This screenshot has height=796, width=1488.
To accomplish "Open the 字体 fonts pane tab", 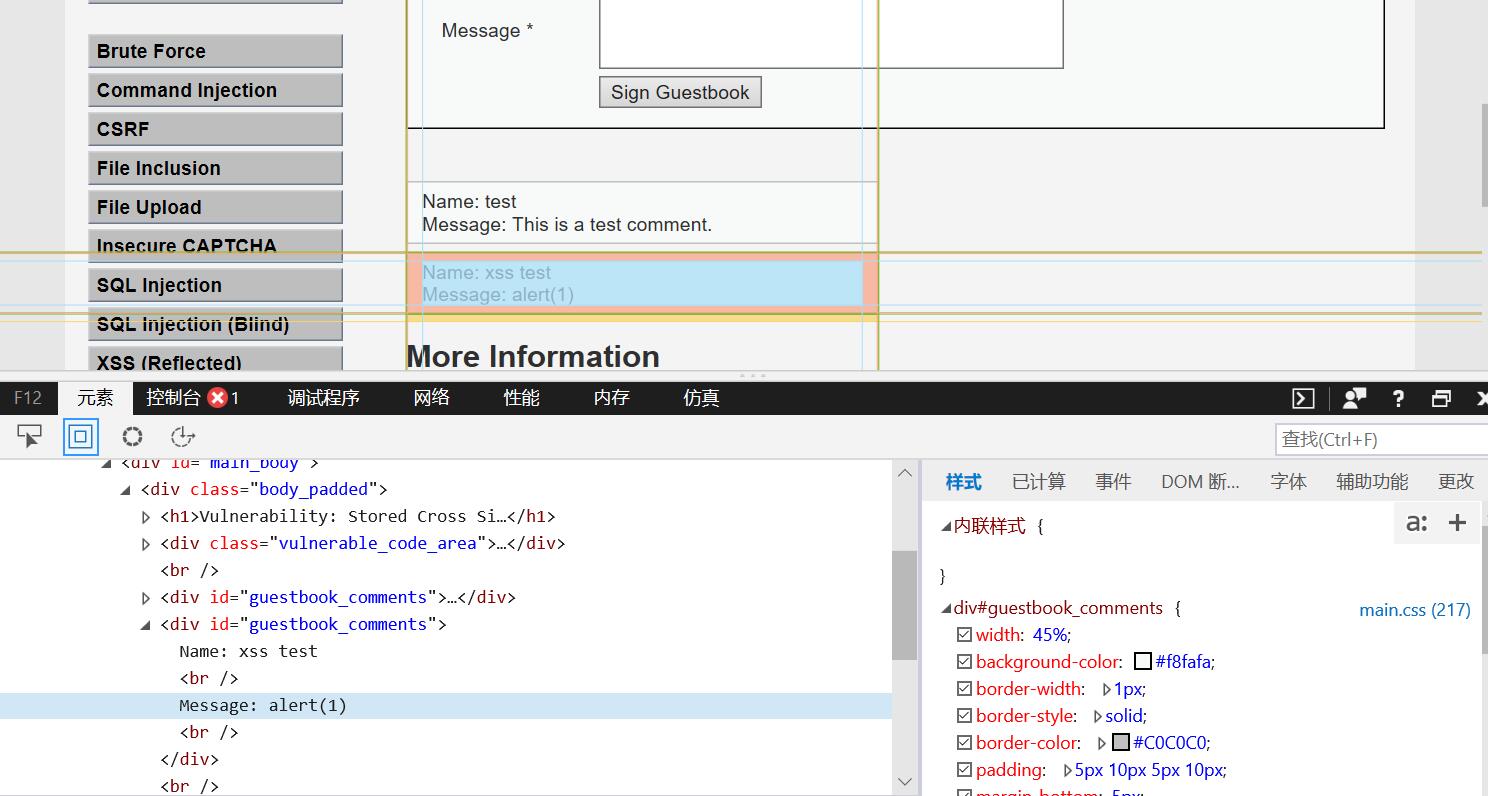I will tap(1288, 482).
